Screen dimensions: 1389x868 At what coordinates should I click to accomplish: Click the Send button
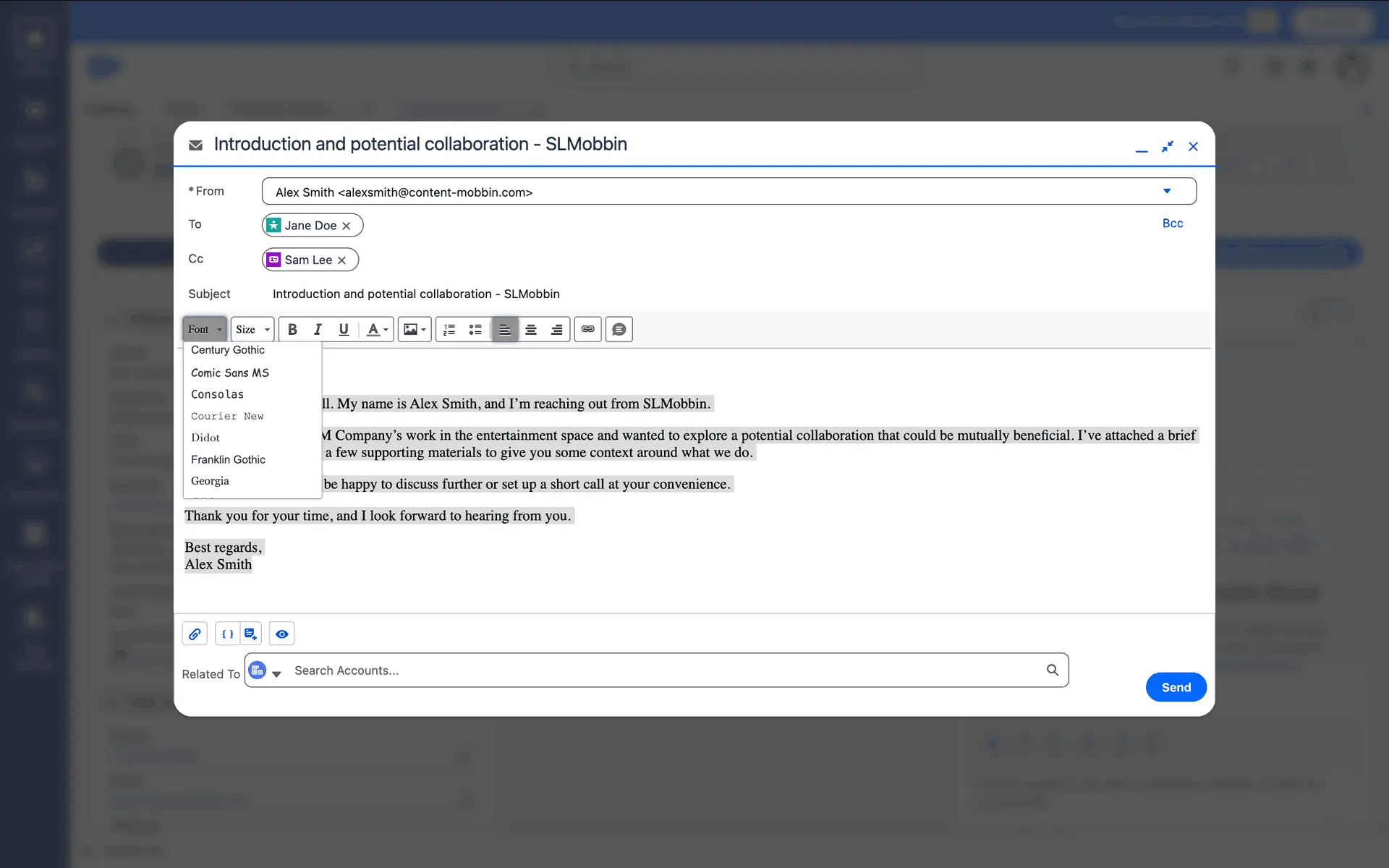click(1176, 687)
